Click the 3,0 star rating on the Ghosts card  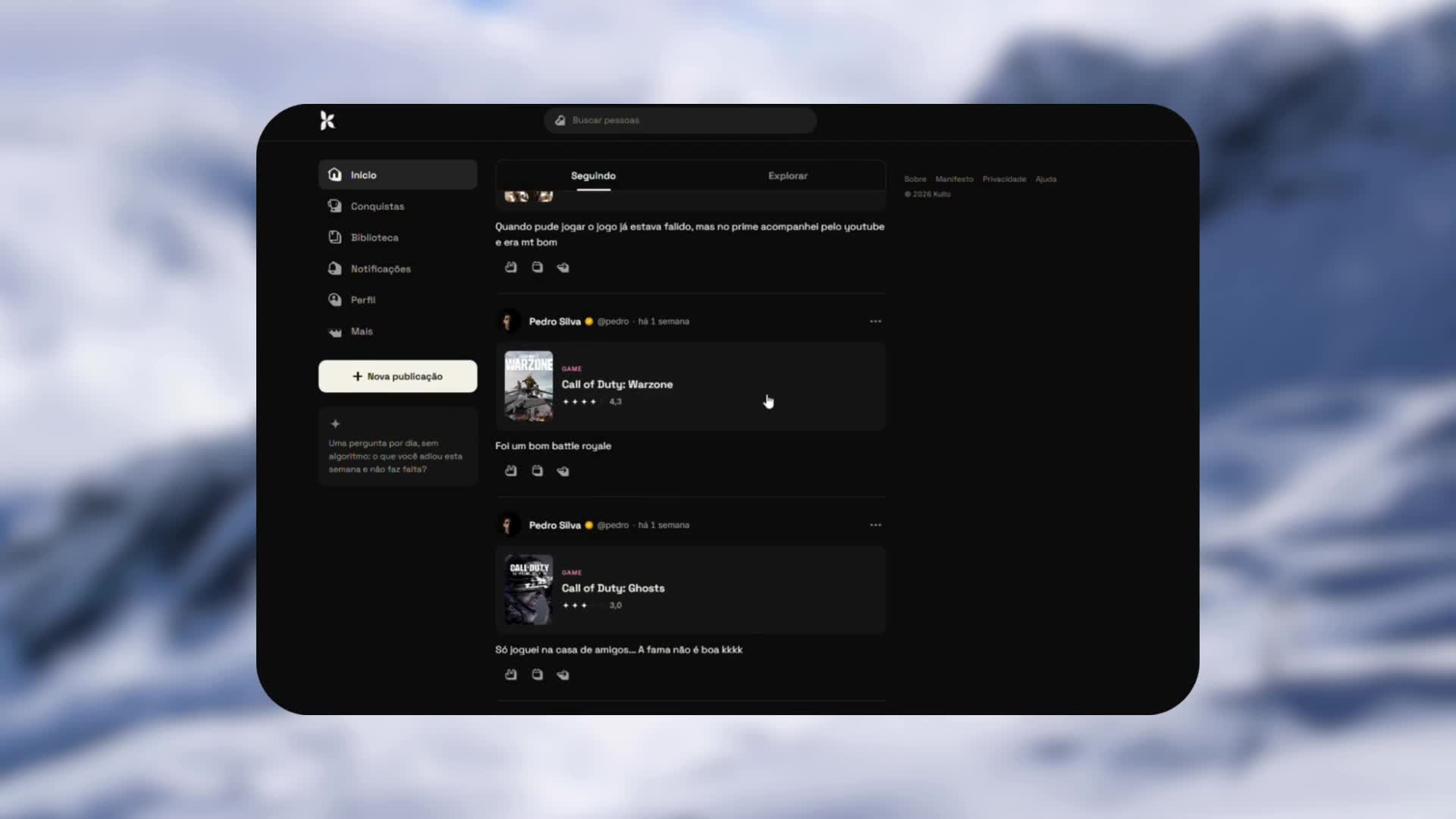[x=591, y=605]
